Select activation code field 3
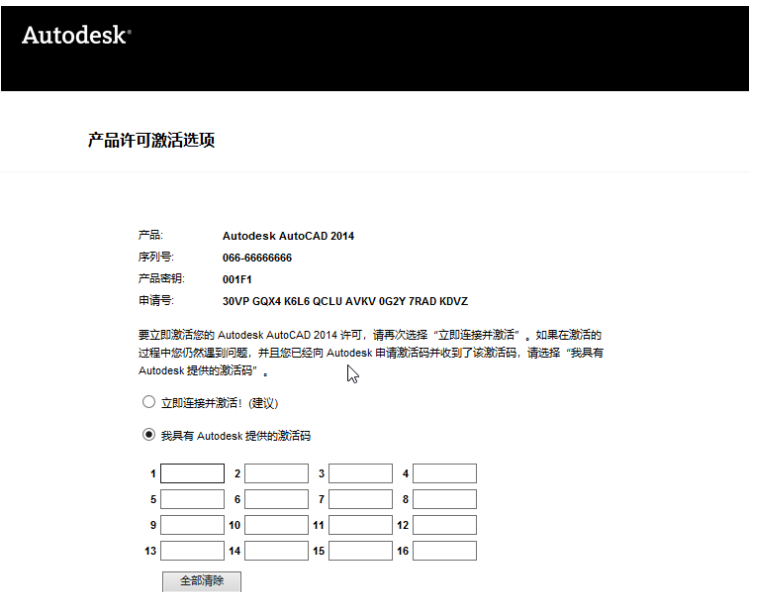Image resolution: width=758 pixels, height=592 pixels. click(360, 473)
